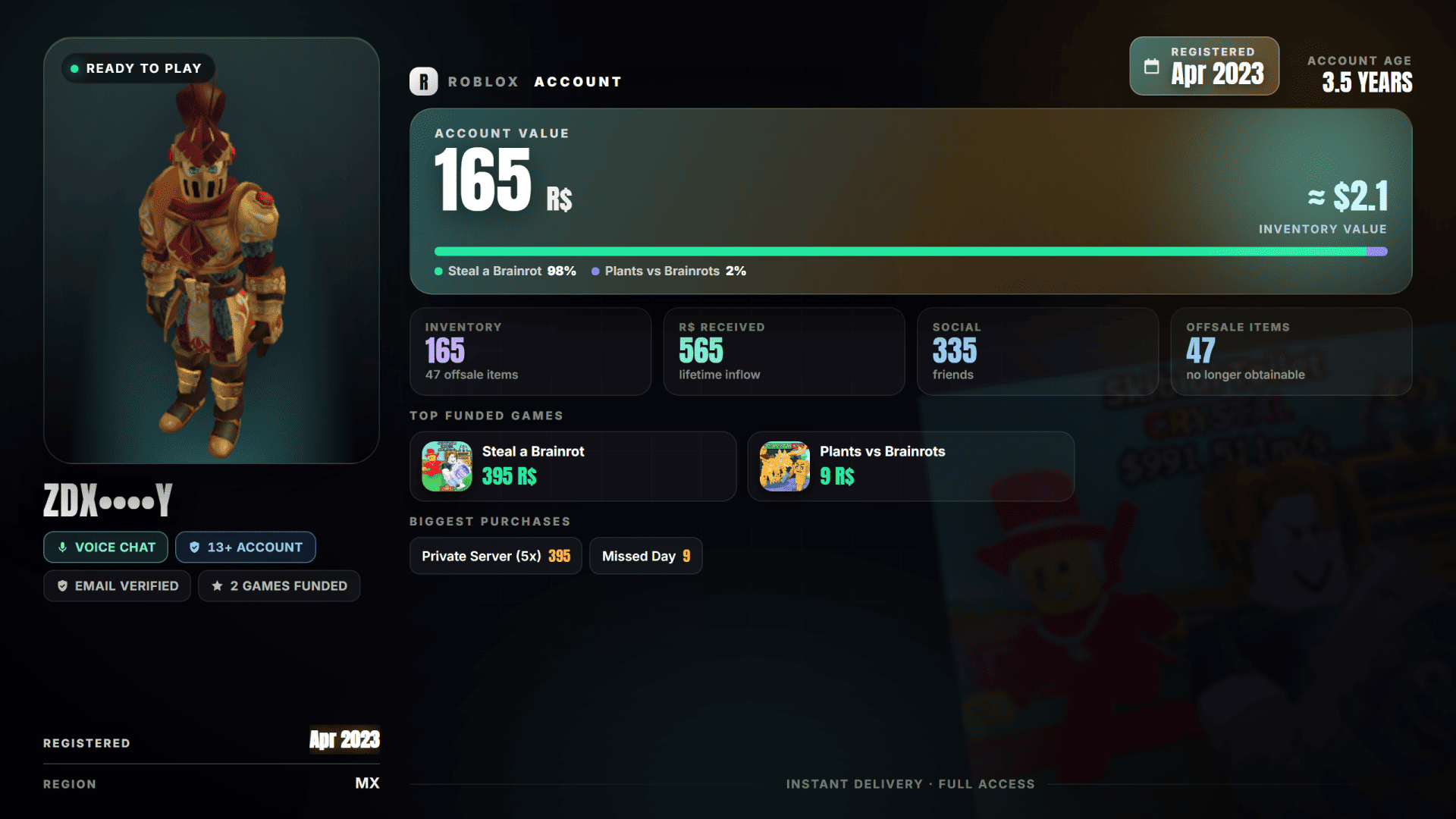Click the calendar icon beside Registered

1151,66
